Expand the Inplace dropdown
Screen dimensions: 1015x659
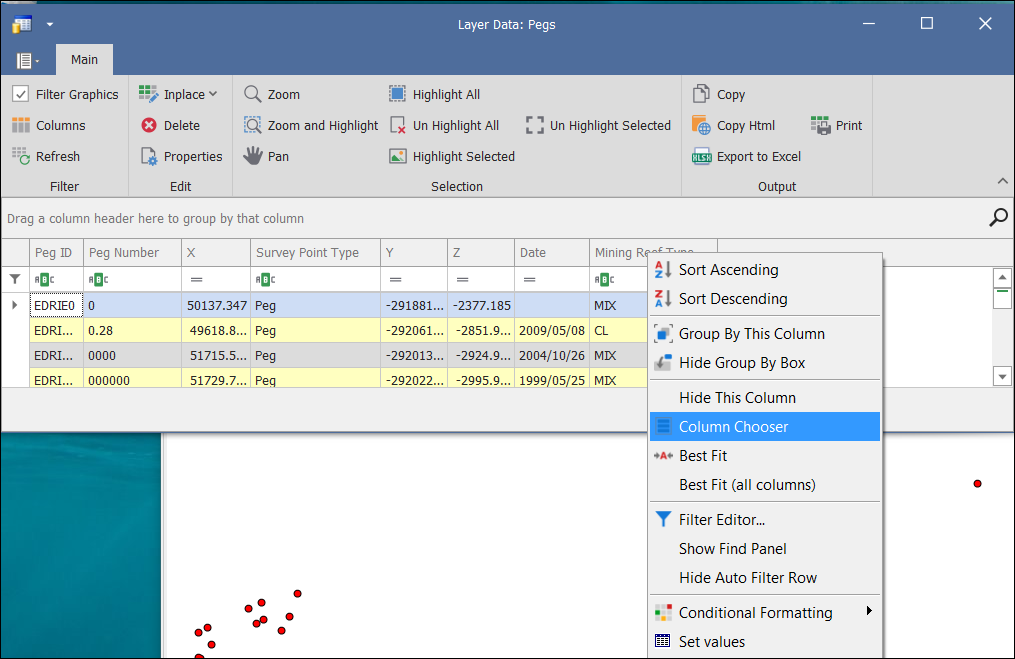(213, 94)
